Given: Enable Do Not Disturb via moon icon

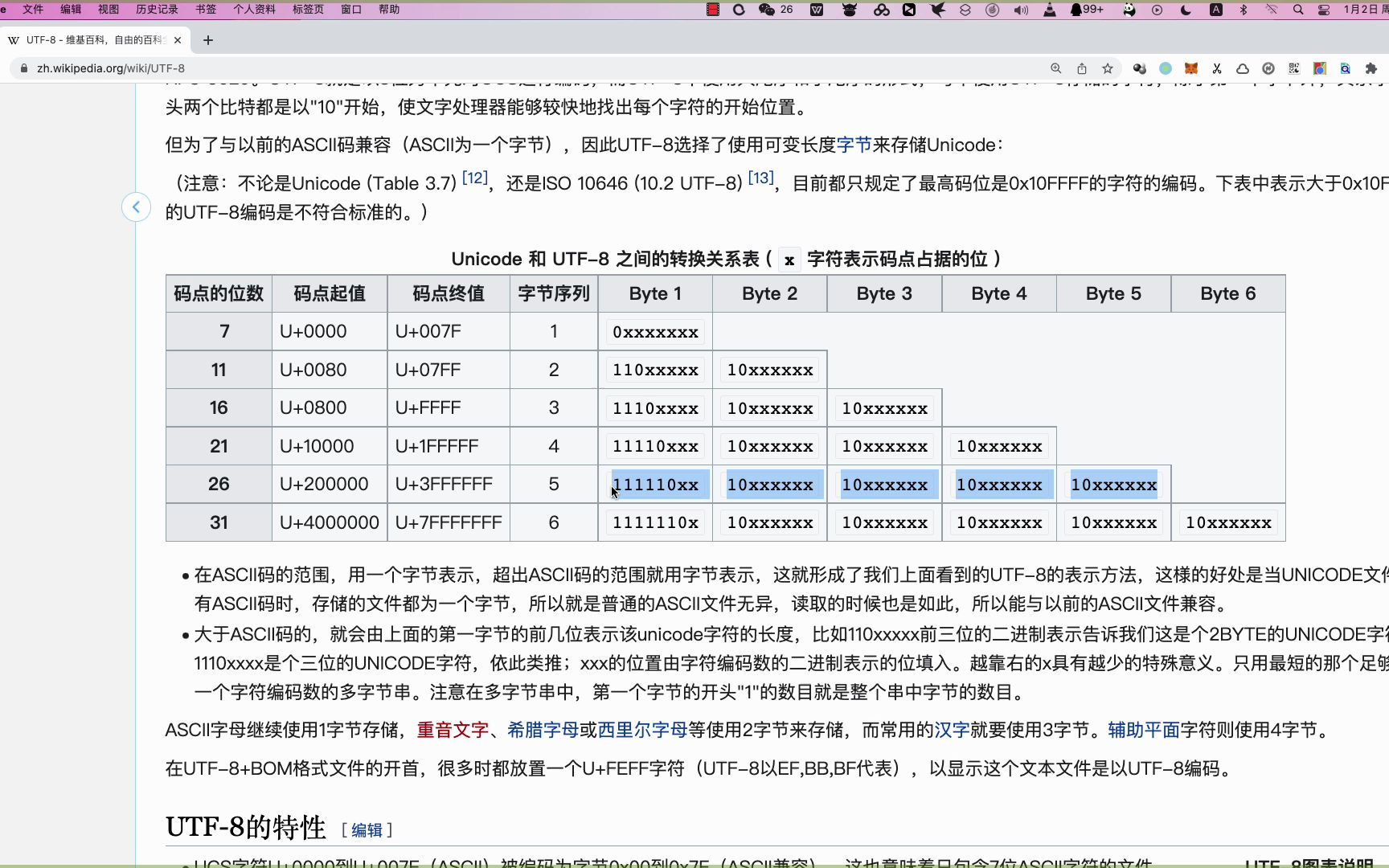Looking at the screenshot, I should (x=1186, y=10).
